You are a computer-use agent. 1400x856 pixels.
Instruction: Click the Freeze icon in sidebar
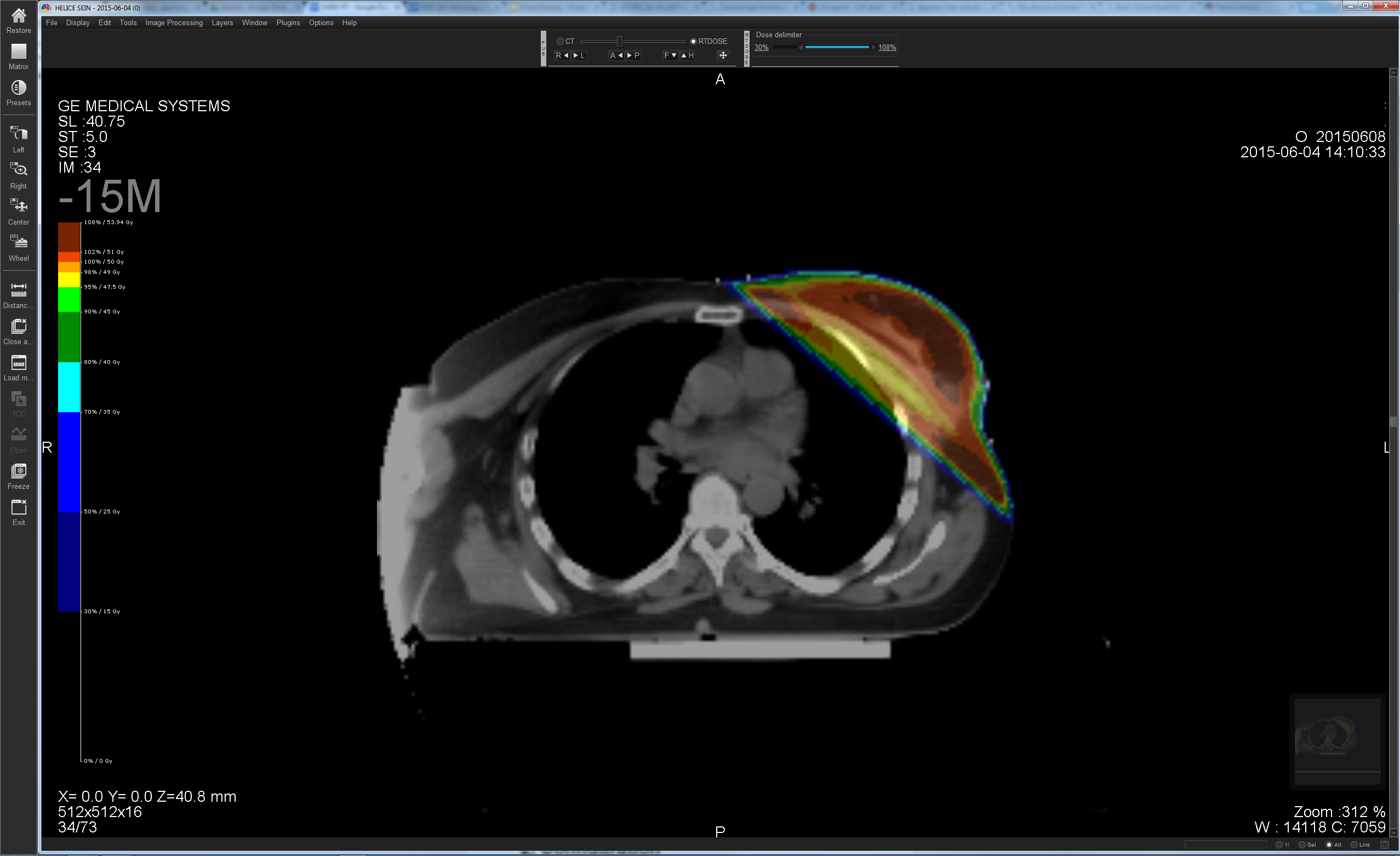(x=18, y=471)
